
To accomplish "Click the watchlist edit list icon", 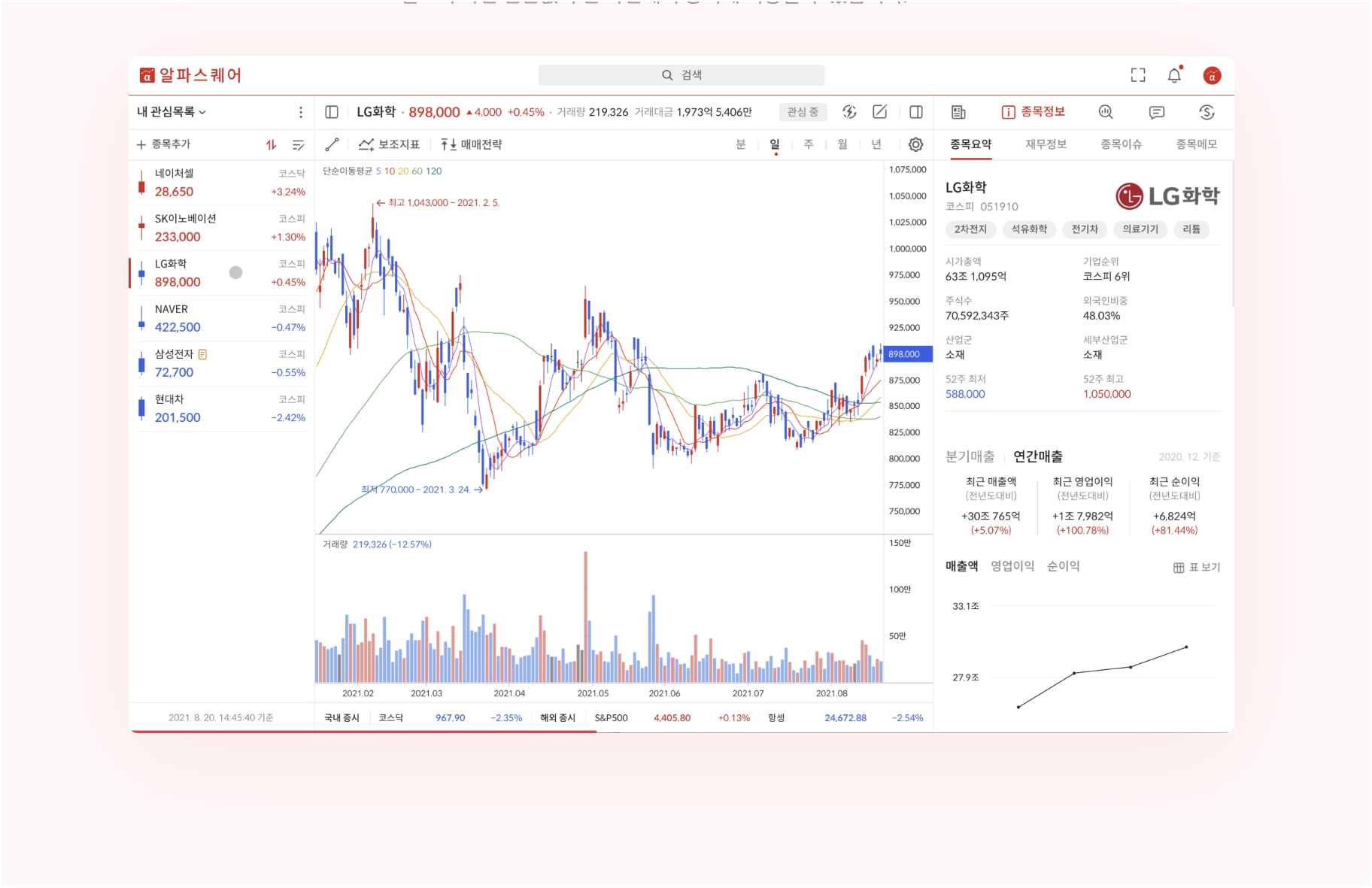I will 298,144.
